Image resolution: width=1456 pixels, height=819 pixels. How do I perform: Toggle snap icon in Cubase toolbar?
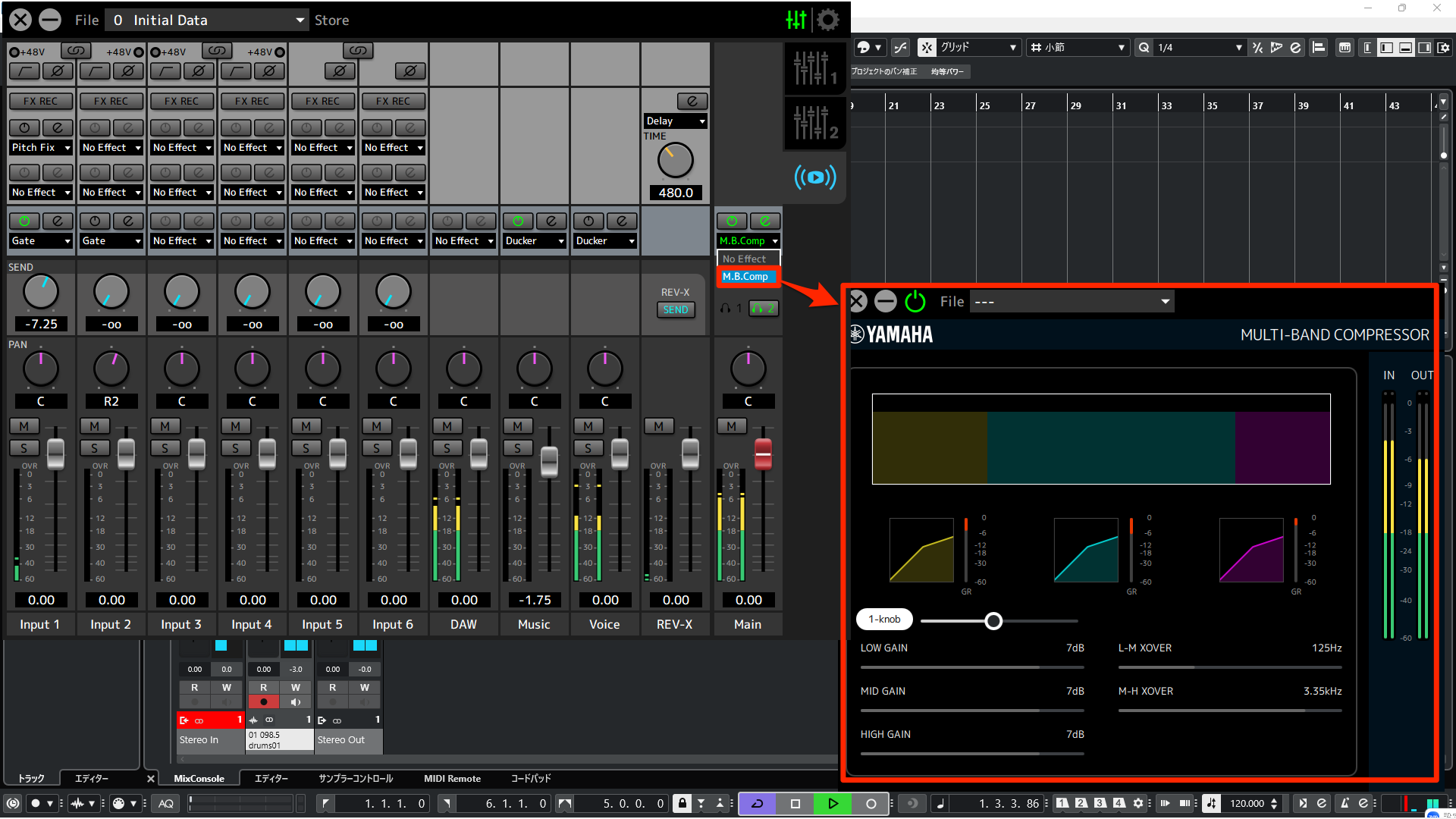pos(927,47)
